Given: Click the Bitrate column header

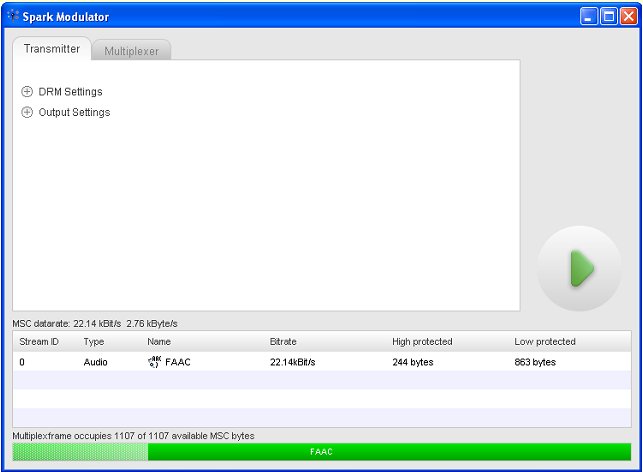Looking at the screenshot, I should [283, 342].
